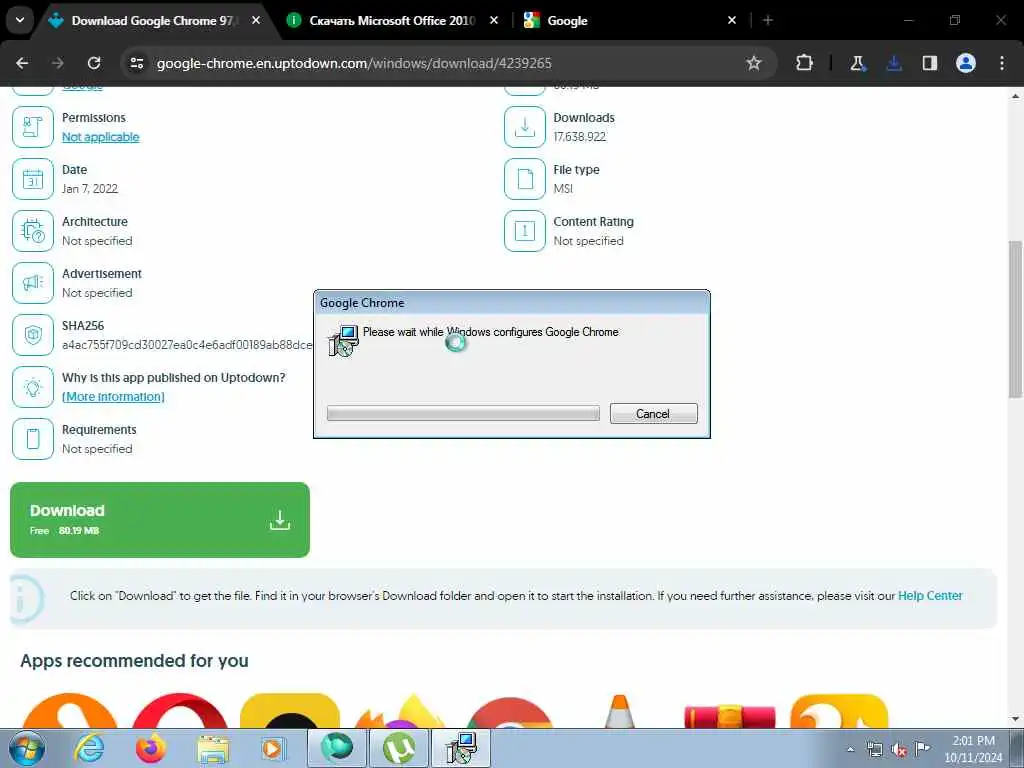Bookmark this page with the star icon
The image size is (1024, 768).
click(754, 63)
